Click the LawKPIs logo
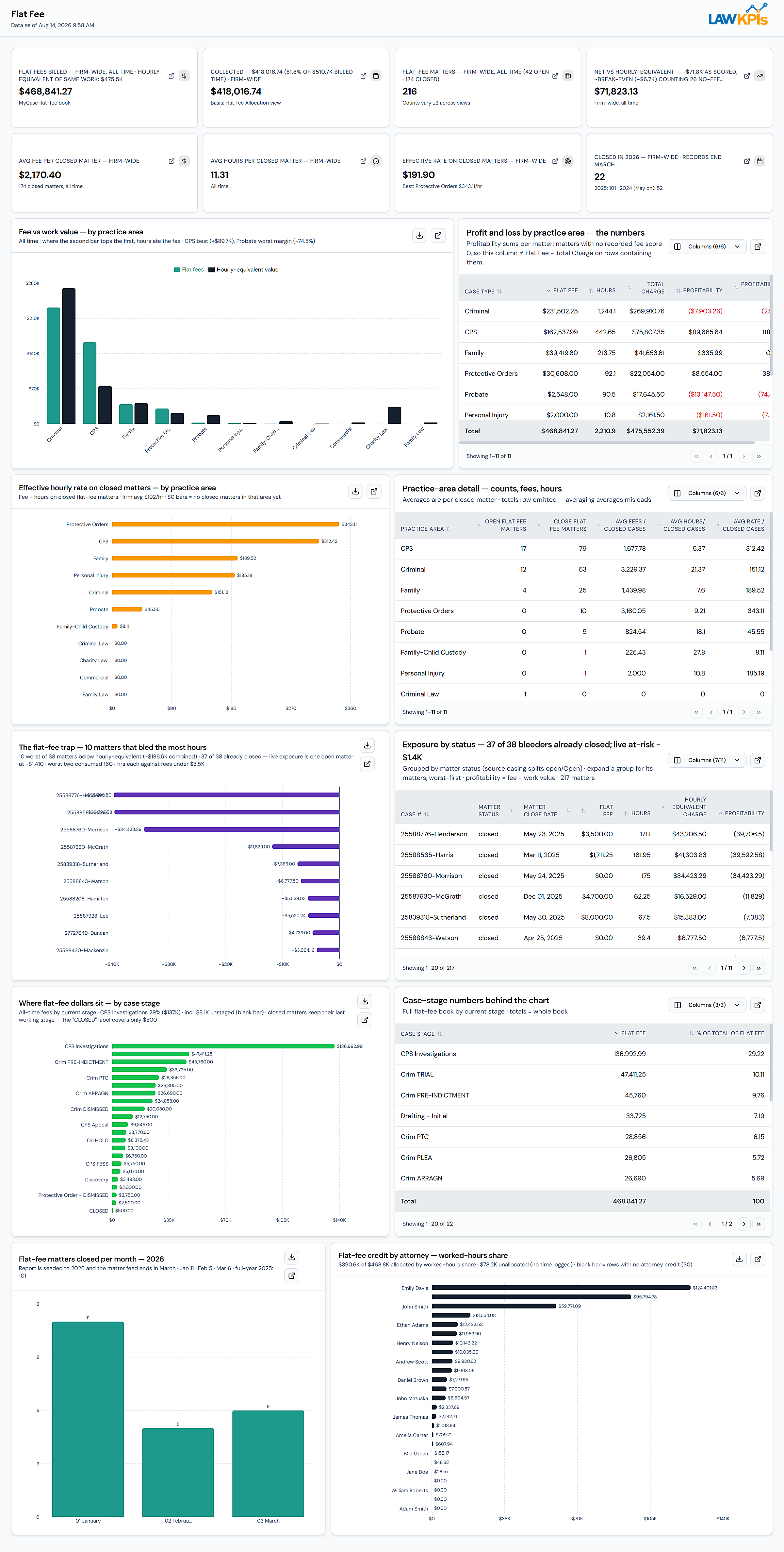Viewport: 784px width, 1552px height. (738, 15)
